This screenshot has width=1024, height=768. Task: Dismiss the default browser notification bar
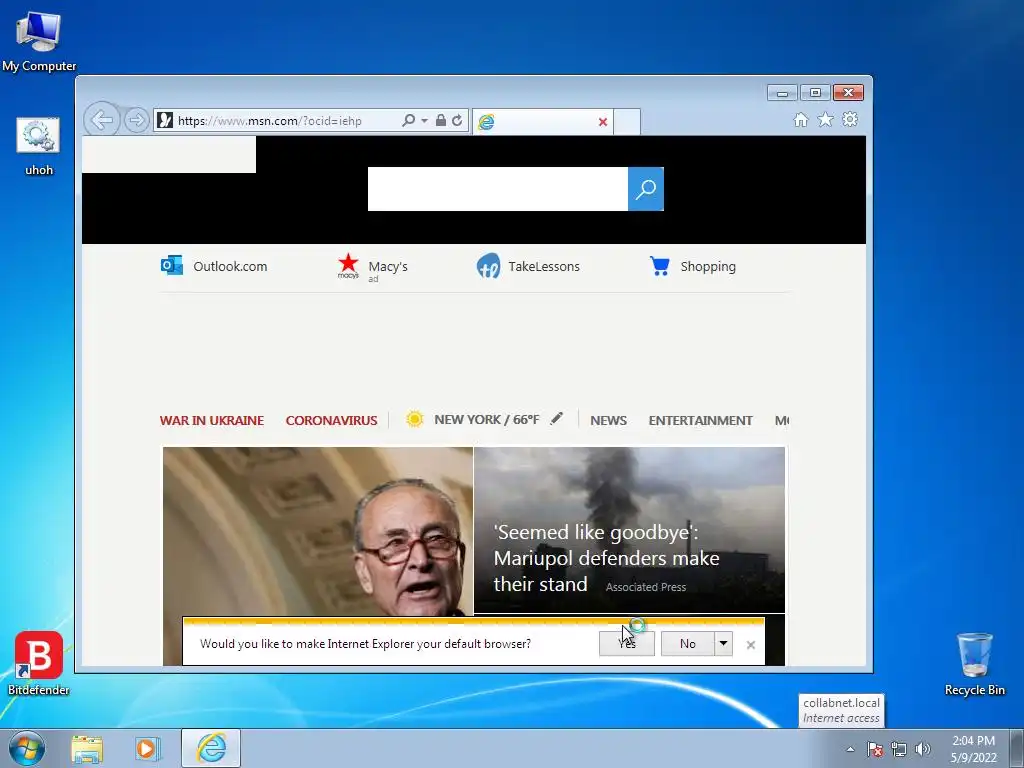click(751, 645)
